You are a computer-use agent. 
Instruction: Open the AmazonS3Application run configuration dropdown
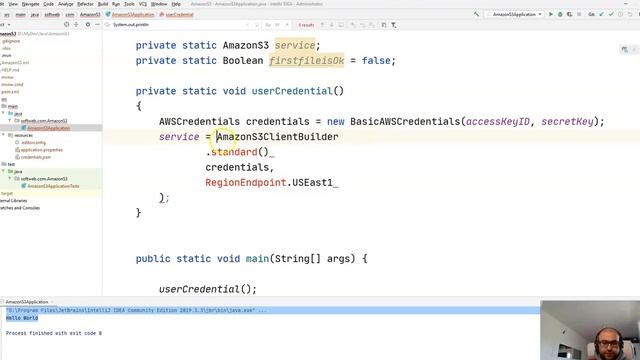coord(514,14)
